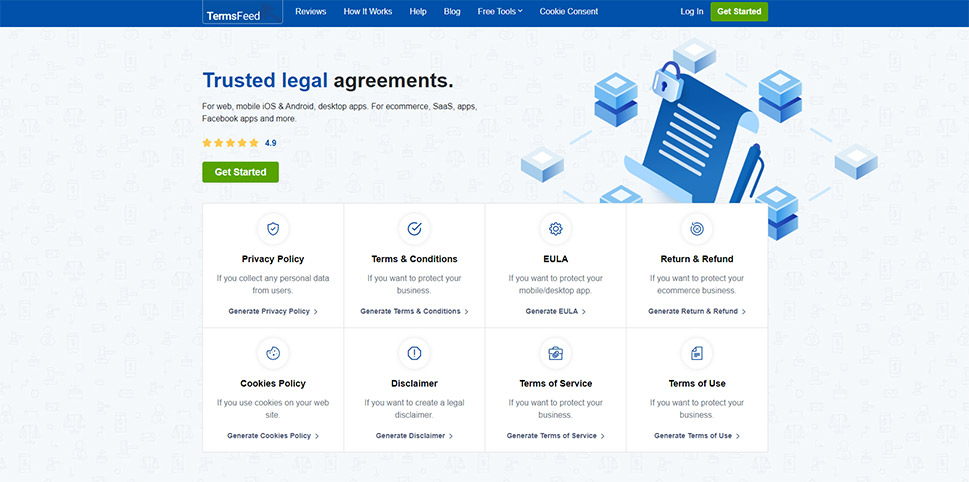Click the EULA card title
Viewport: 969px width, 482px height.
pos(556,259)
